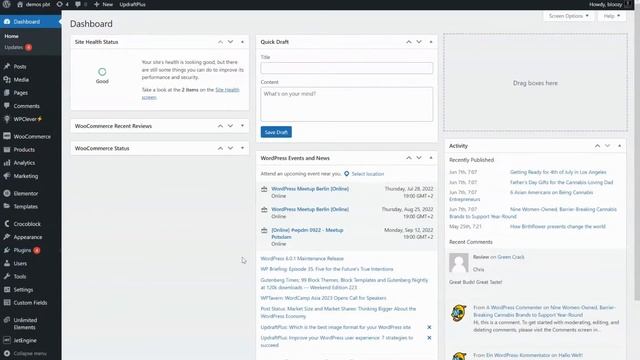Image resolution: width=640 pixels, height=360 pixels.
Task: Toggle Activity panel triangle
Action: [x=620, y=146]
